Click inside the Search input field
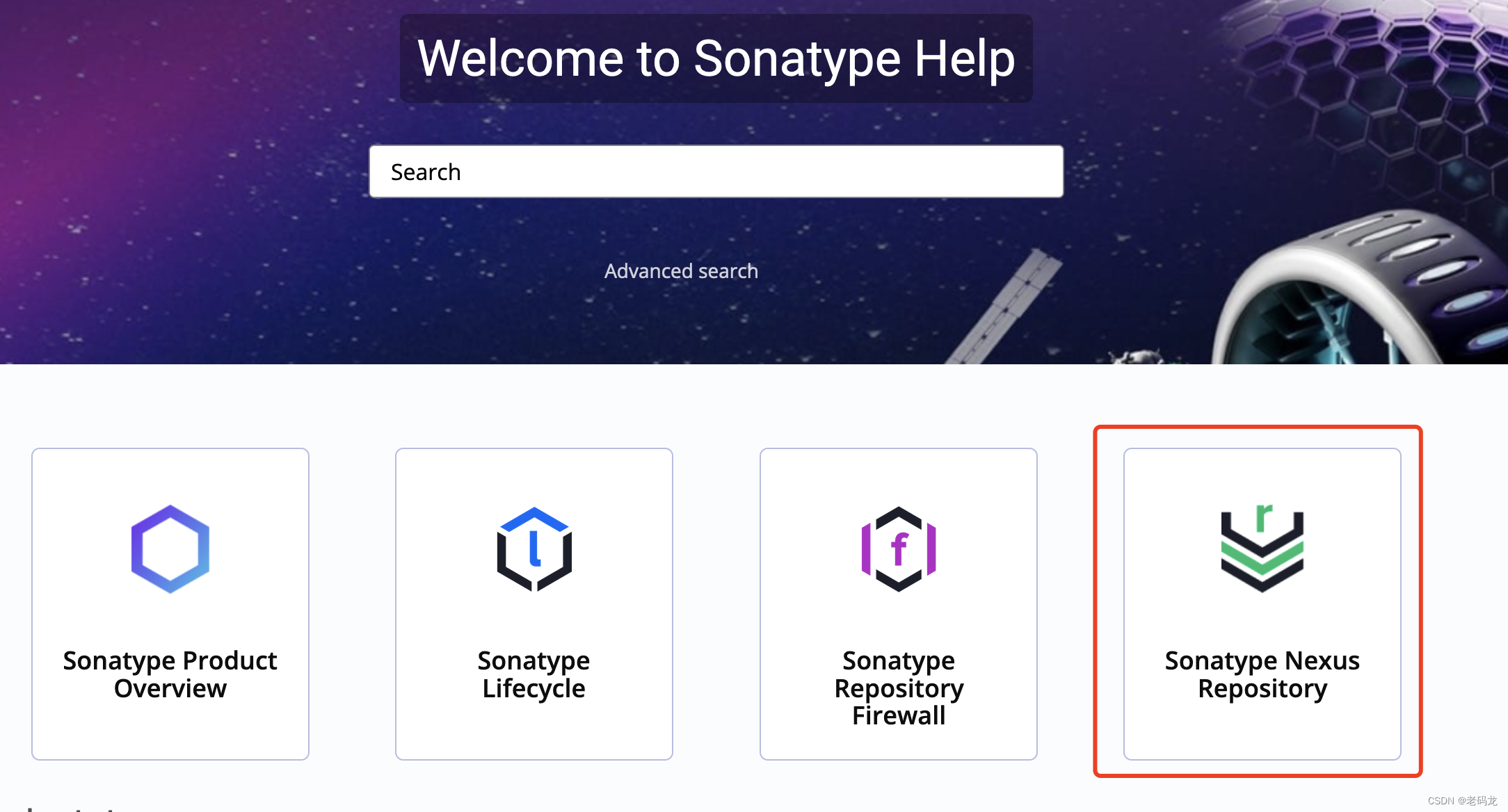 (x=716, y=172)
